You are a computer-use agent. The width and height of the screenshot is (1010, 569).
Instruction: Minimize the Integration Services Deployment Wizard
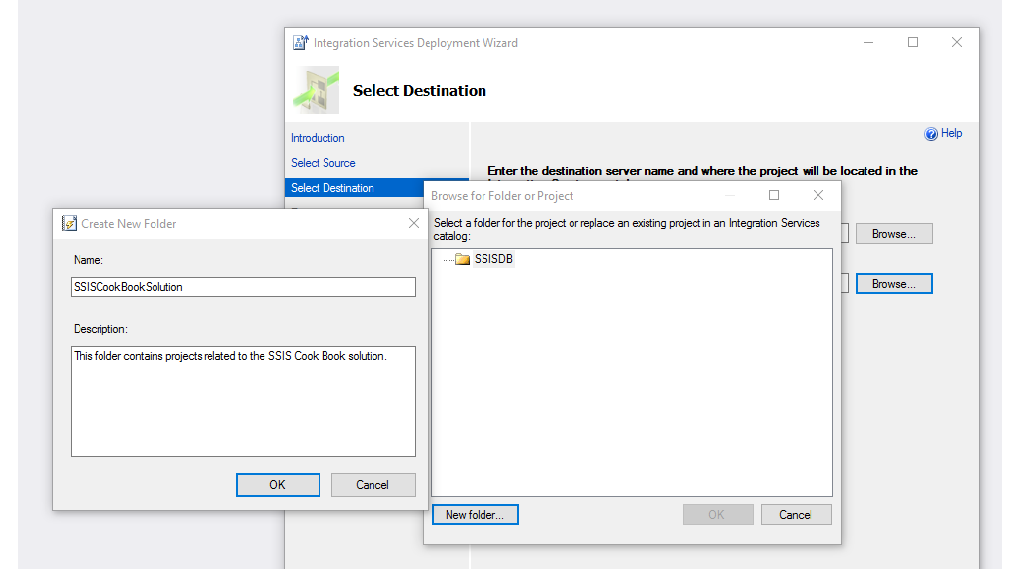868,43
